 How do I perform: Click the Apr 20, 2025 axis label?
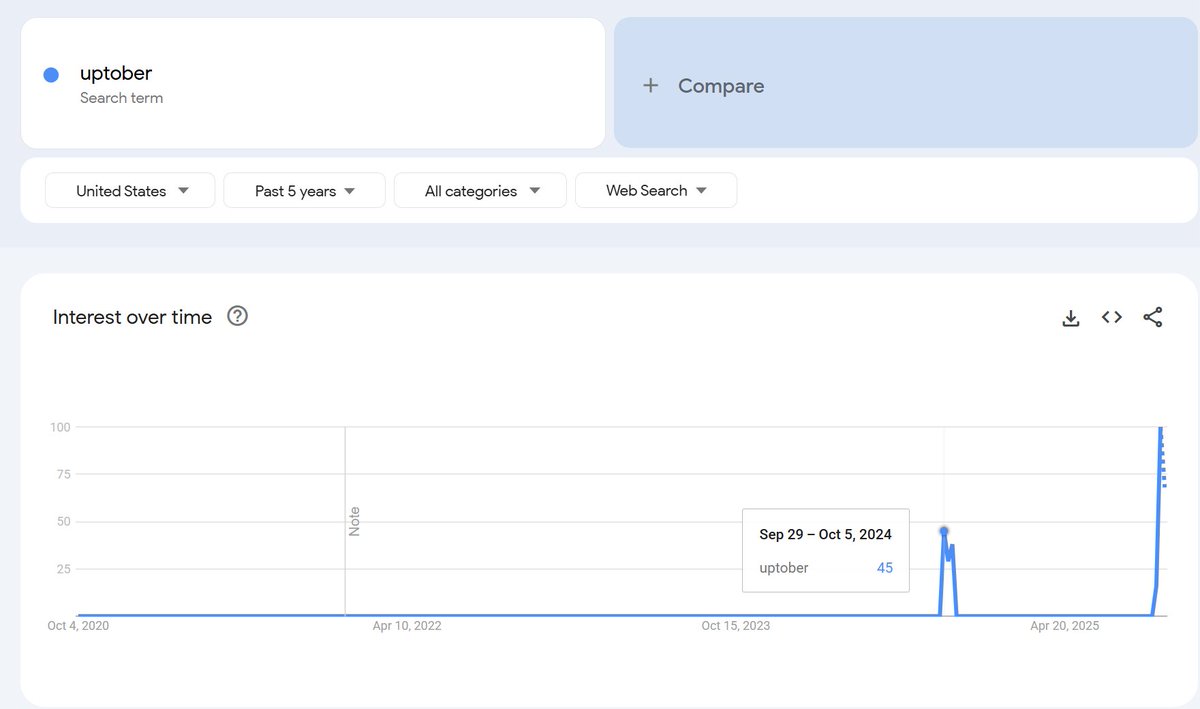1065,626
